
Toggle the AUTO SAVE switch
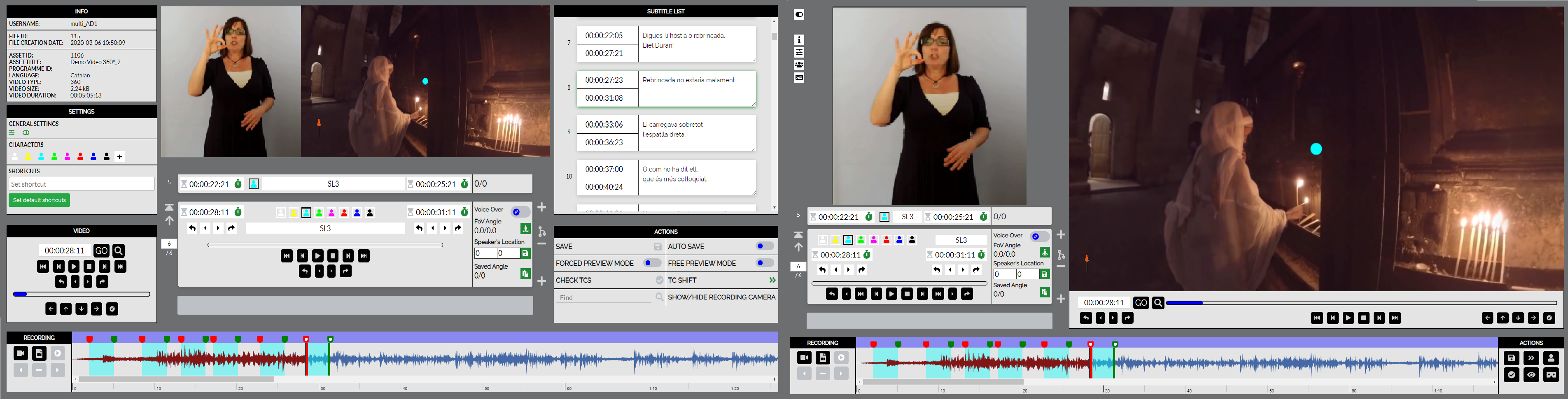[x=764, y=246]
